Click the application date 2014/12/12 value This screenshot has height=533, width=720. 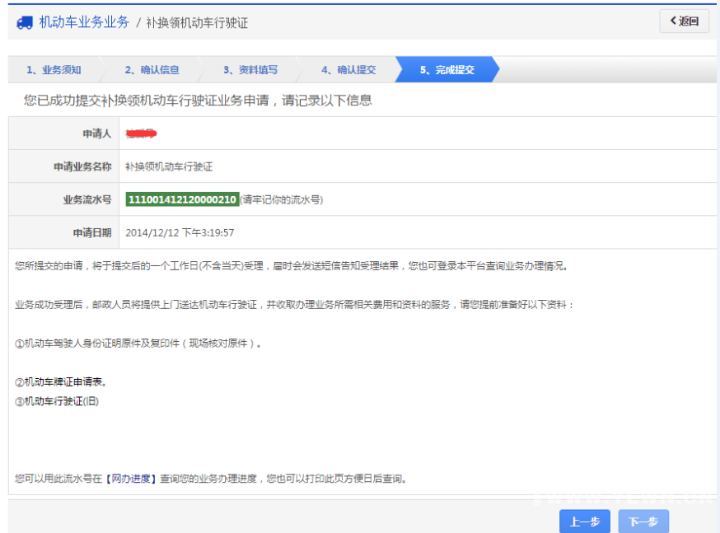(180, 232)
